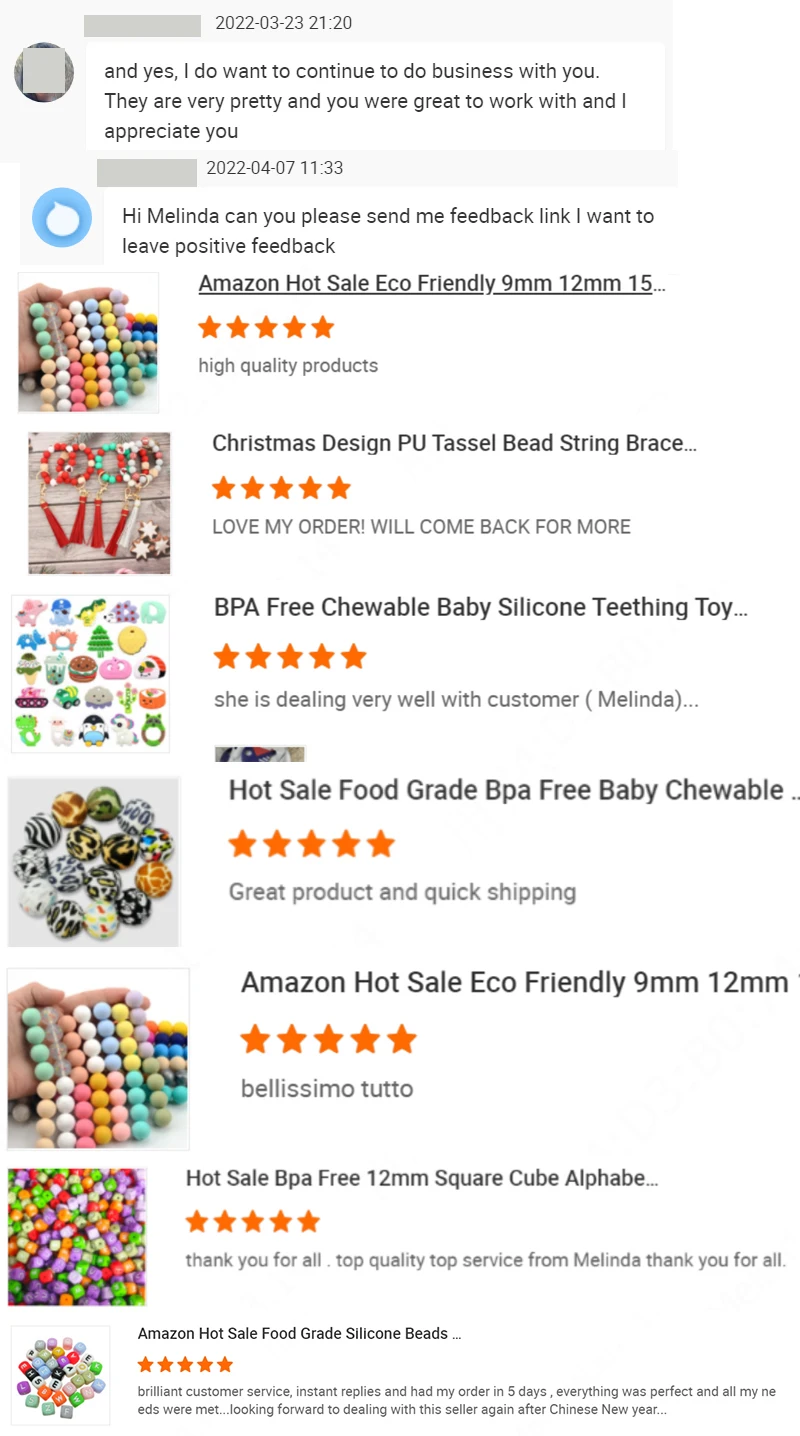Click the message requesting feedback link
The width and height of the screenshot is (800, 1436).
[388, 230]
